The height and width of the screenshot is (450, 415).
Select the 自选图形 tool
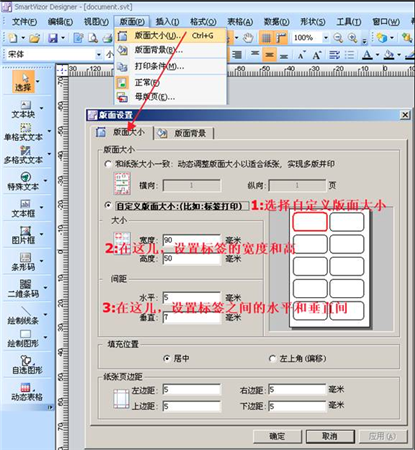point(27,365)
